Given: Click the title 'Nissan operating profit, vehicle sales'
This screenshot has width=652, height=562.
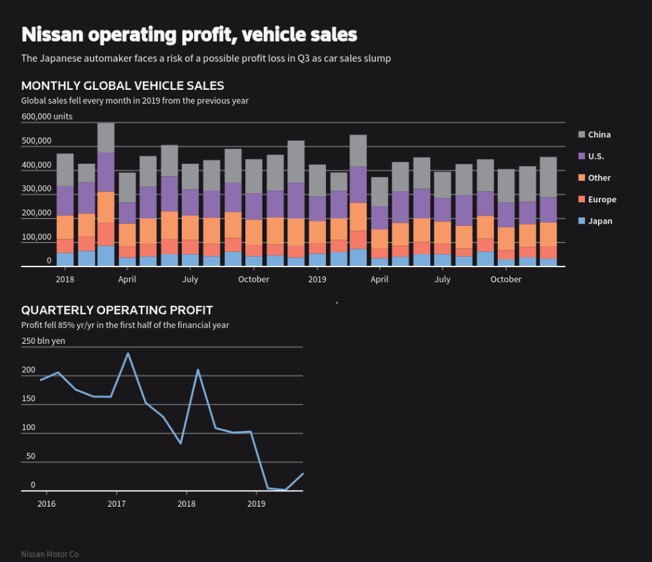Looking at the screenshot, I should click(189, 35).
